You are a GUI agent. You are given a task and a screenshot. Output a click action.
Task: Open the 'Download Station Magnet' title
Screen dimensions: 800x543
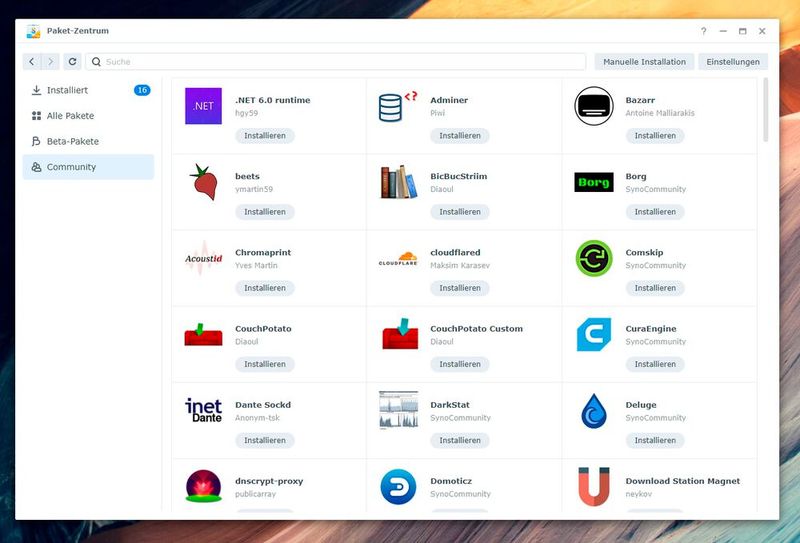[683, 481]
